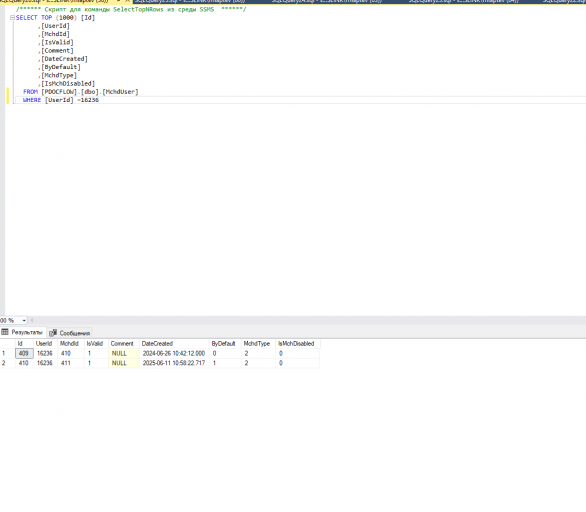Image resolution: width=586 pixels, height=512 pixels.
Task: Select the DateCreated column header in results
Action: pos(174,344)
